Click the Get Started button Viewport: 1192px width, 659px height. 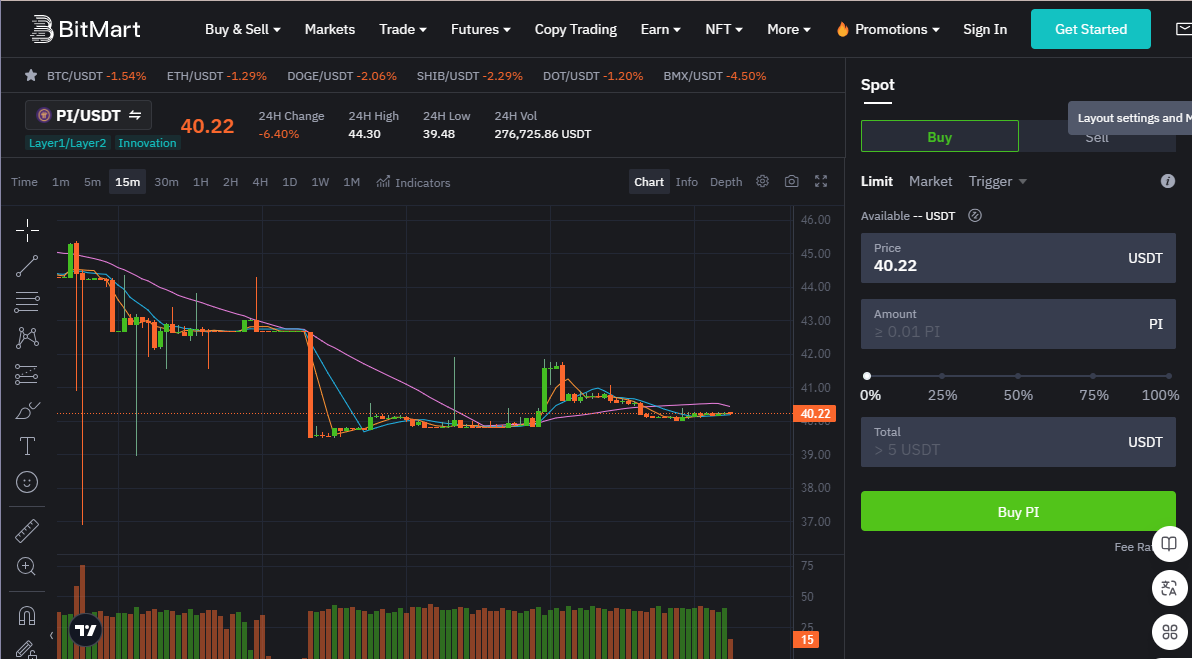coord(1091,29)
